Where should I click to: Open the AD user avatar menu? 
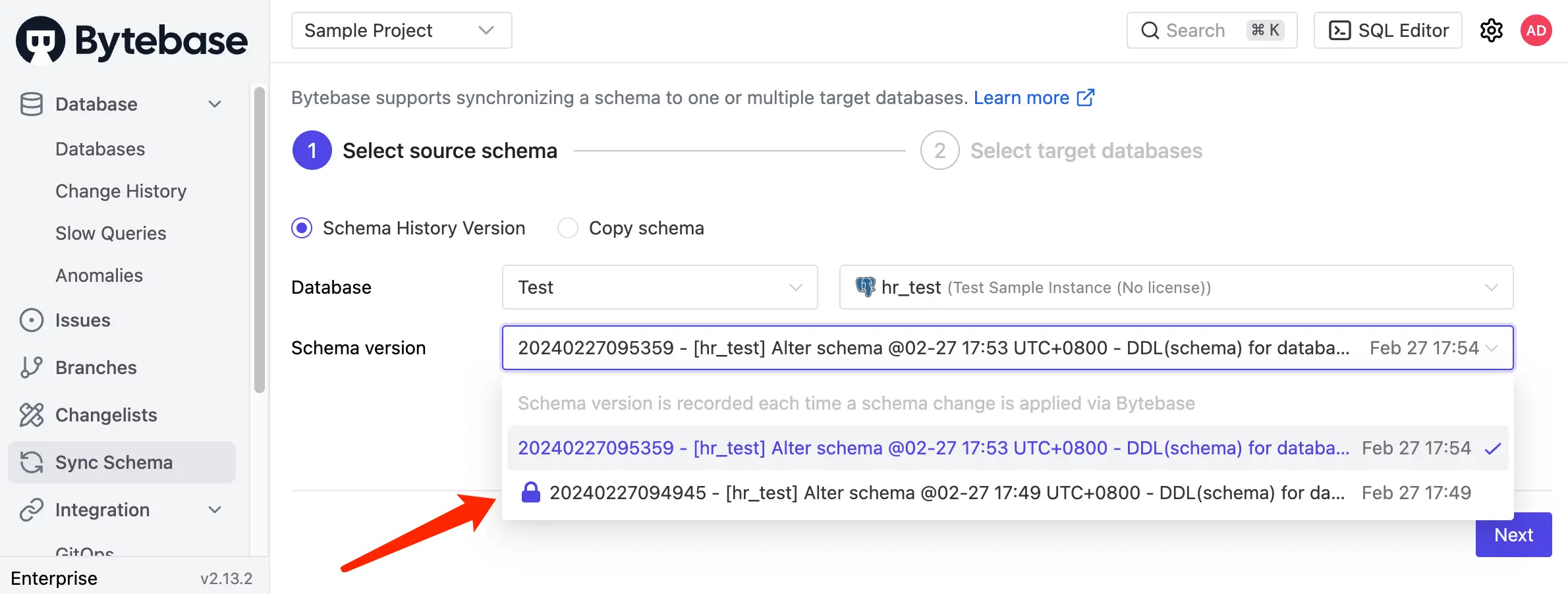coord(1536,30)
